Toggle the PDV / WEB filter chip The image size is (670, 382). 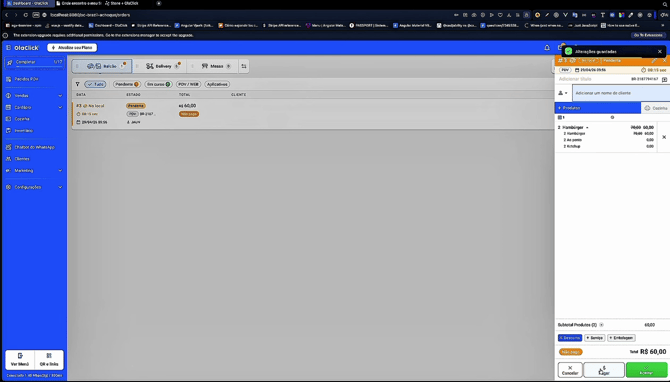point(188,84)
